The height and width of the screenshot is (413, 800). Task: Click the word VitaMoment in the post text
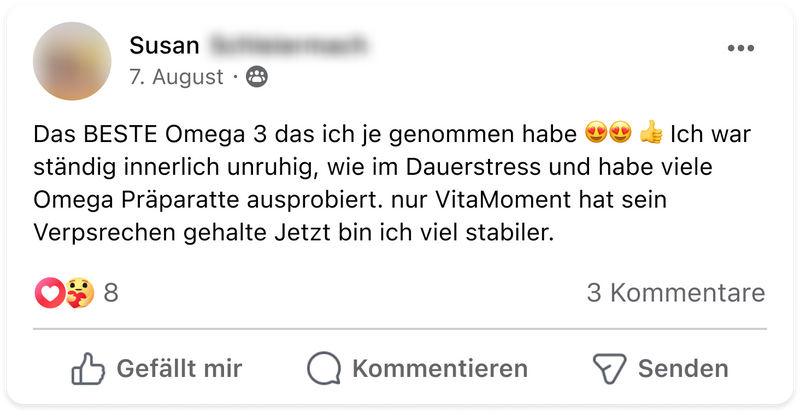[x=503, y=200]
